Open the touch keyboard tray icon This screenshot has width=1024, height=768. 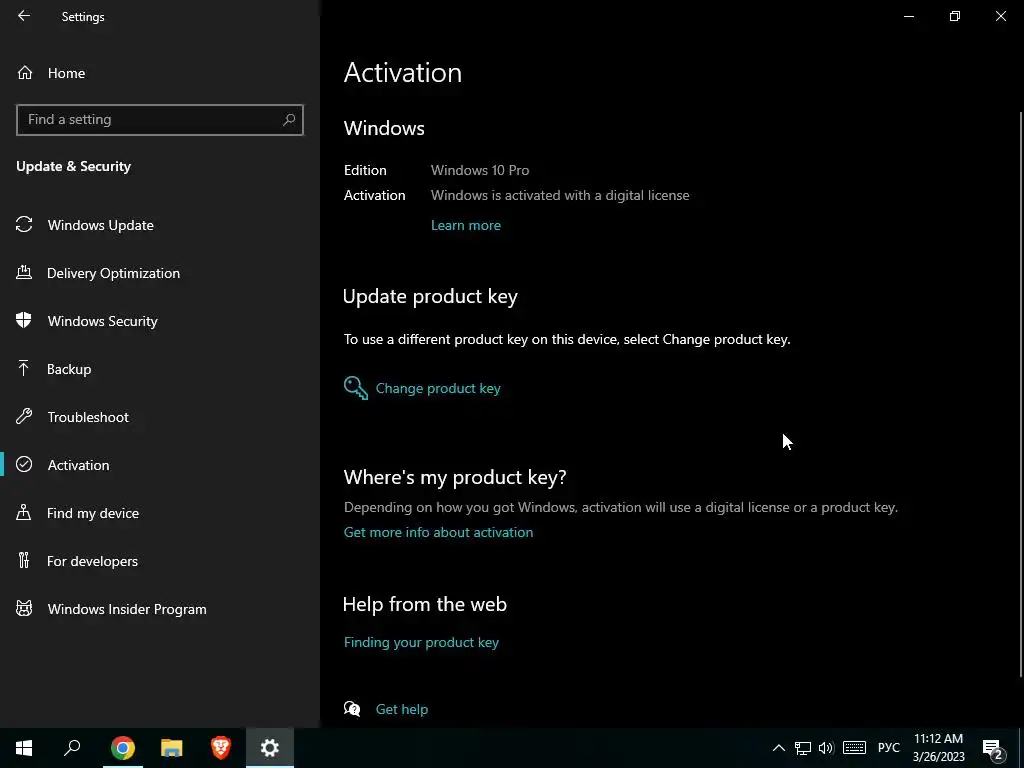pos(854,748)
